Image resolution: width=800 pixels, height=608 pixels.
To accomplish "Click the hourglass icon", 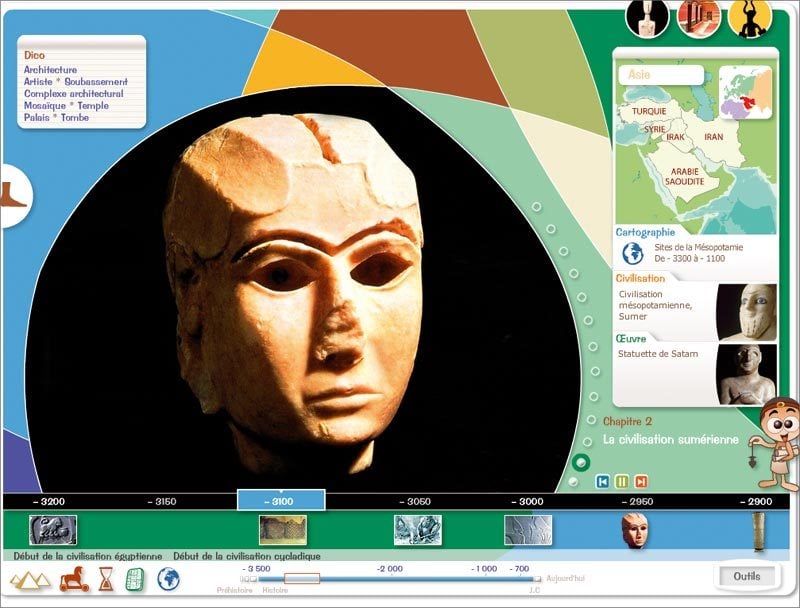I will 106,579.
